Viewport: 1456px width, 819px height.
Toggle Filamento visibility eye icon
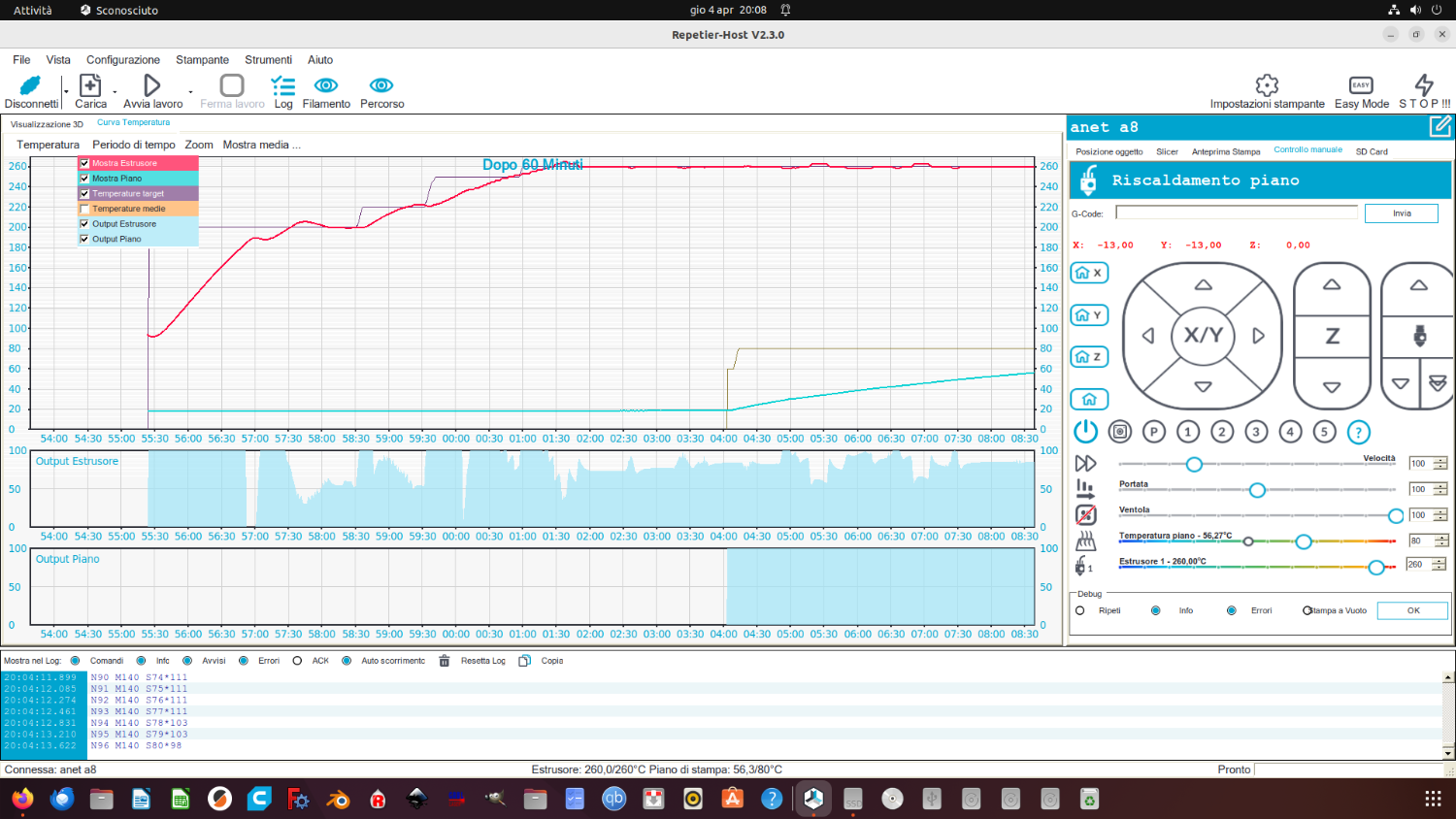point(326,86)
